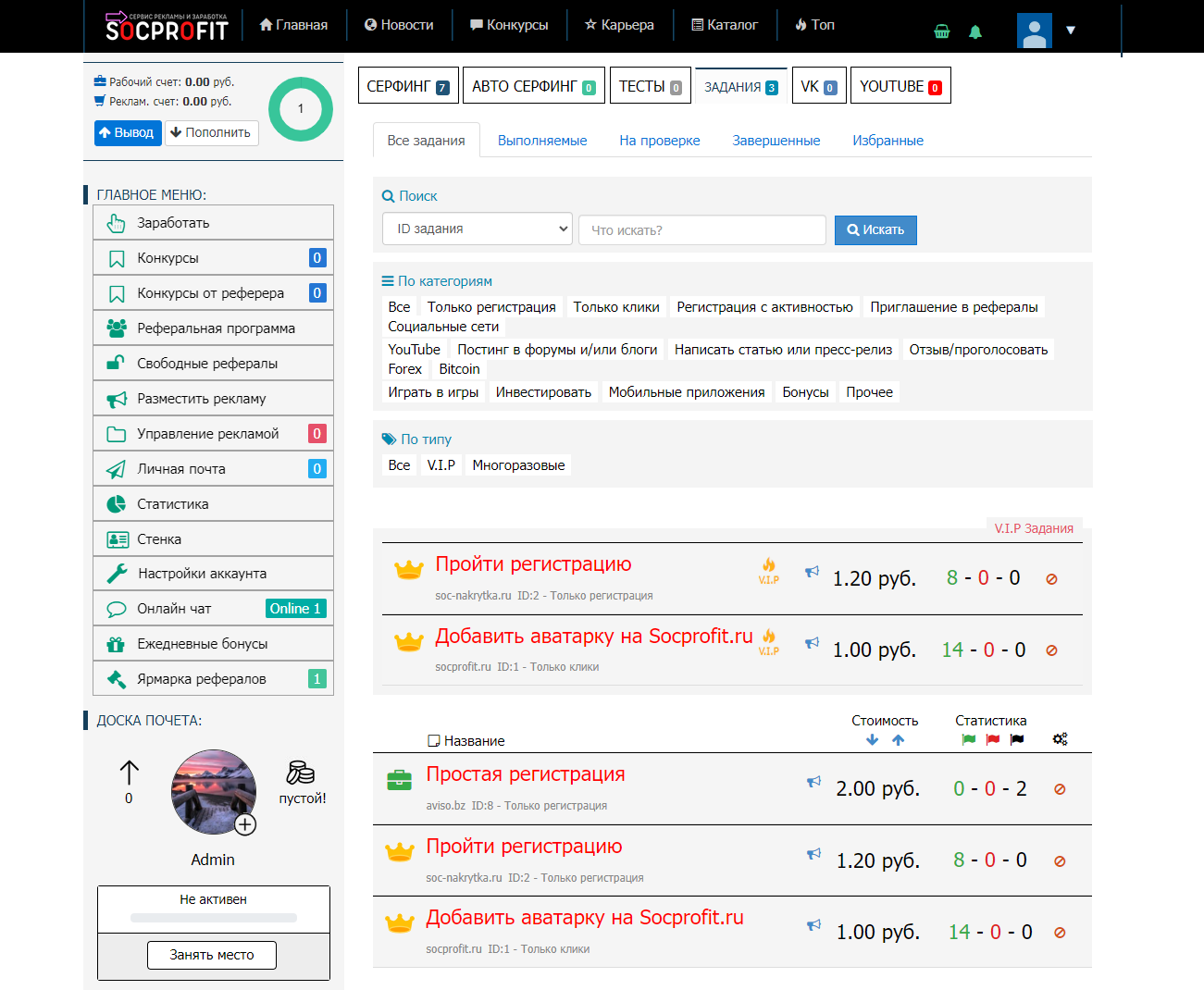Image resolution: width=1204 pixels, height=990 pixels.
Task: Click the 'Пополнить' deposit button
Action: tap(212, 132)
